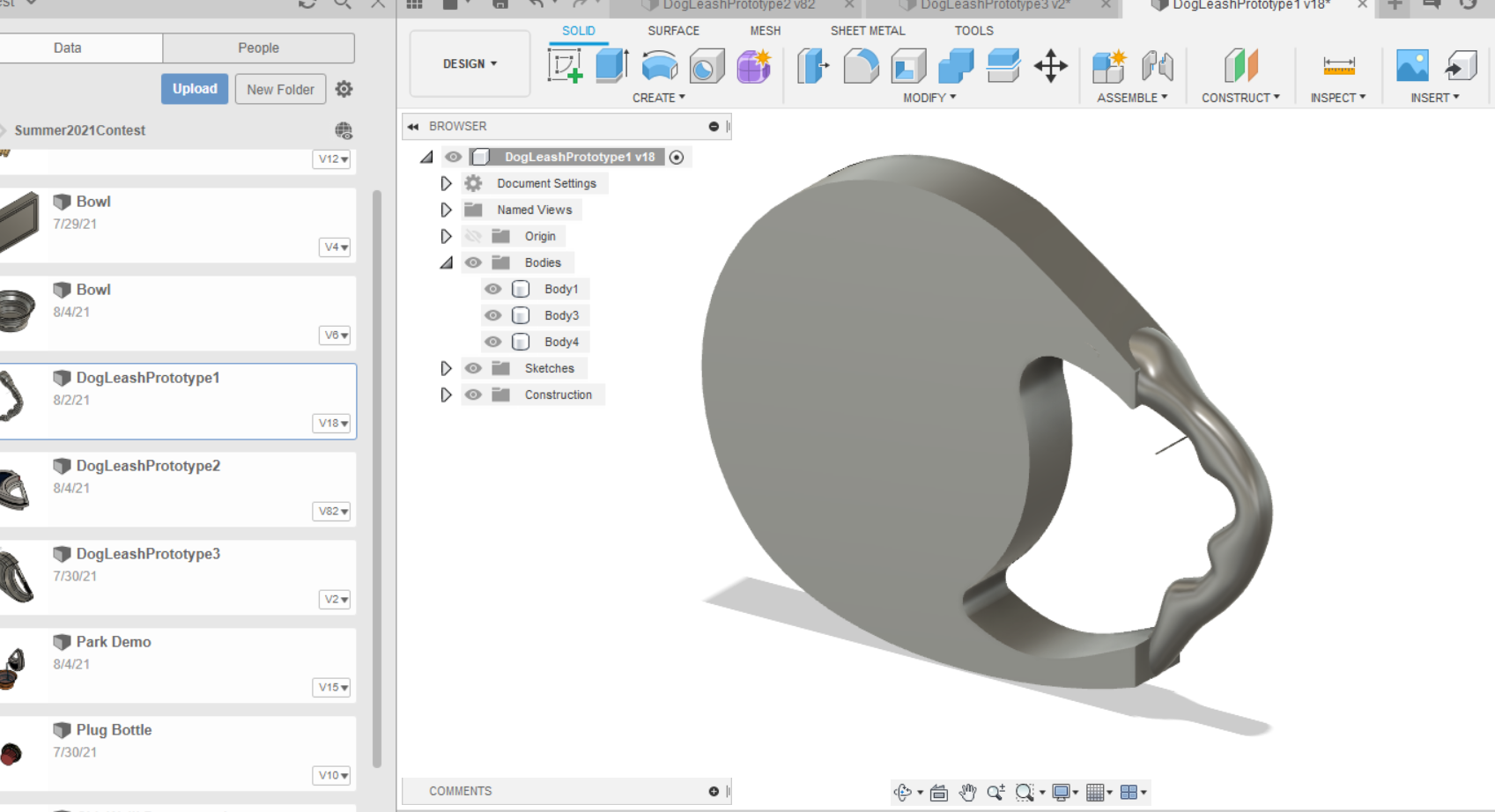Activate the Extrude tool
This screenshot has width=1495, height=812.
pyautogui.click(x=611, y=66)
